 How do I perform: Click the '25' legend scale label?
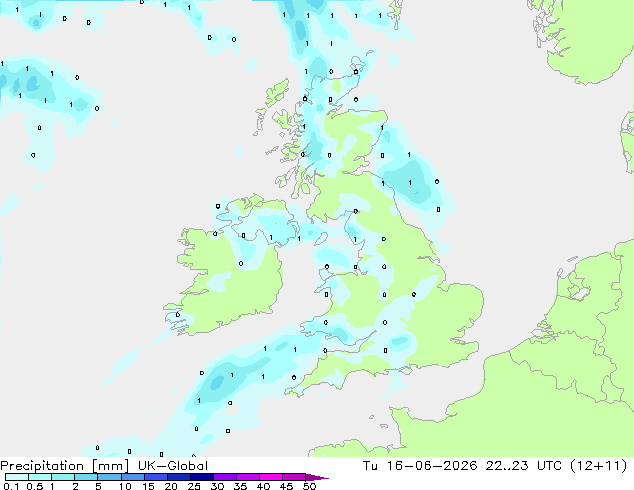(x=194, y=486)
